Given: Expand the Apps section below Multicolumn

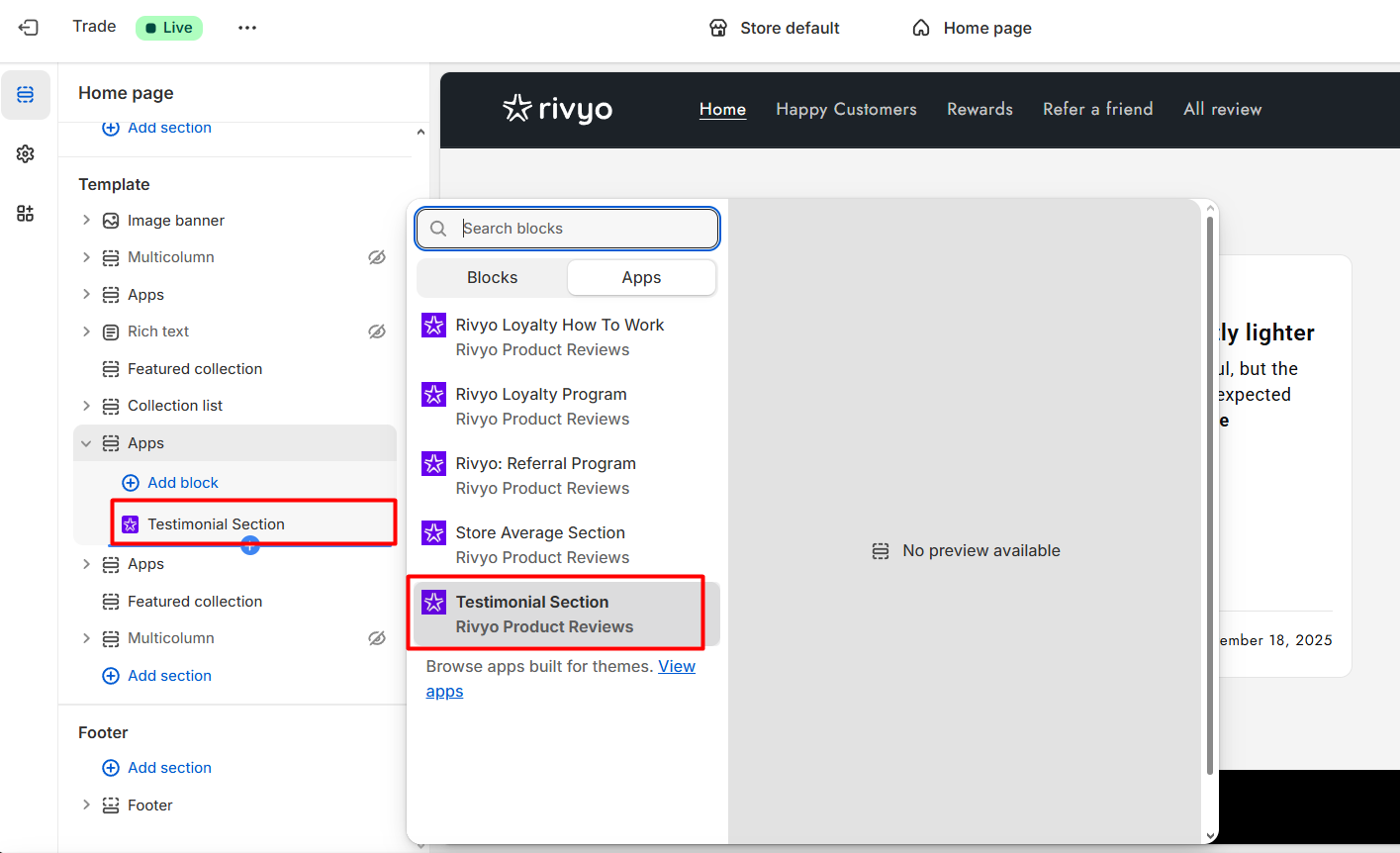Looking at the screenshot, I should (86, 295).
